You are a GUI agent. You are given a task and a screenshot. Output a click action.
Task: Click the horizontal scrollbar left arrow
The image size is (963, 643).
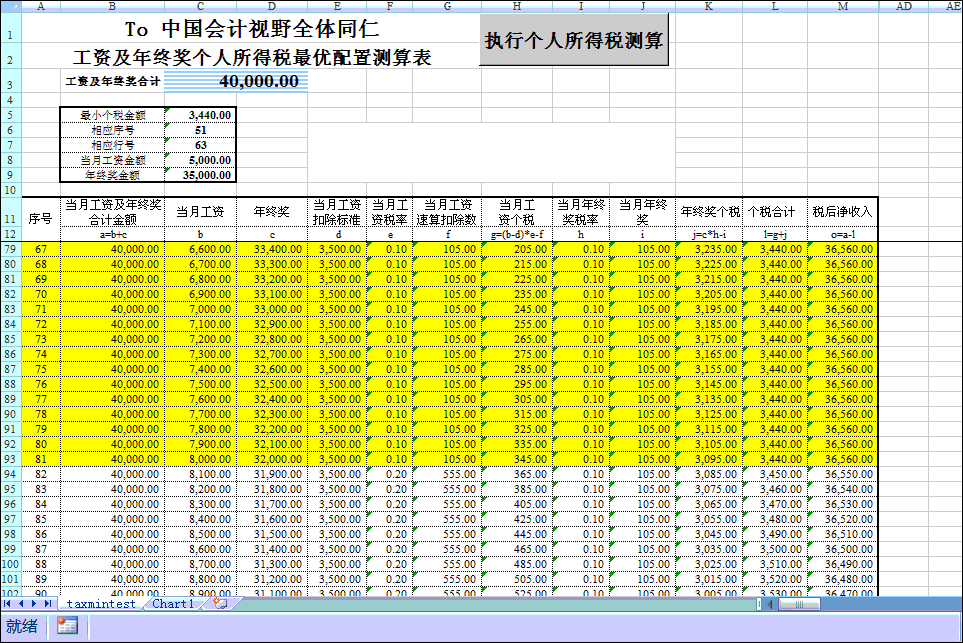[x=771, y=604]
